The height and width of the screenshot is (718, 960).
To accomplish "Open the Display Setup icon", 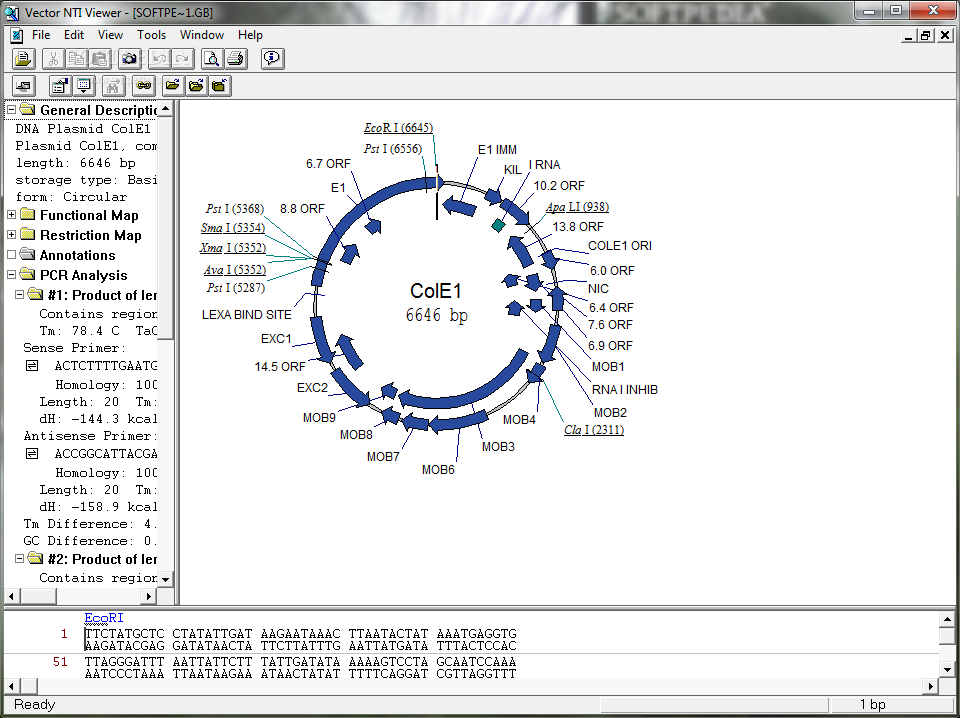I will tap(60, 86).
